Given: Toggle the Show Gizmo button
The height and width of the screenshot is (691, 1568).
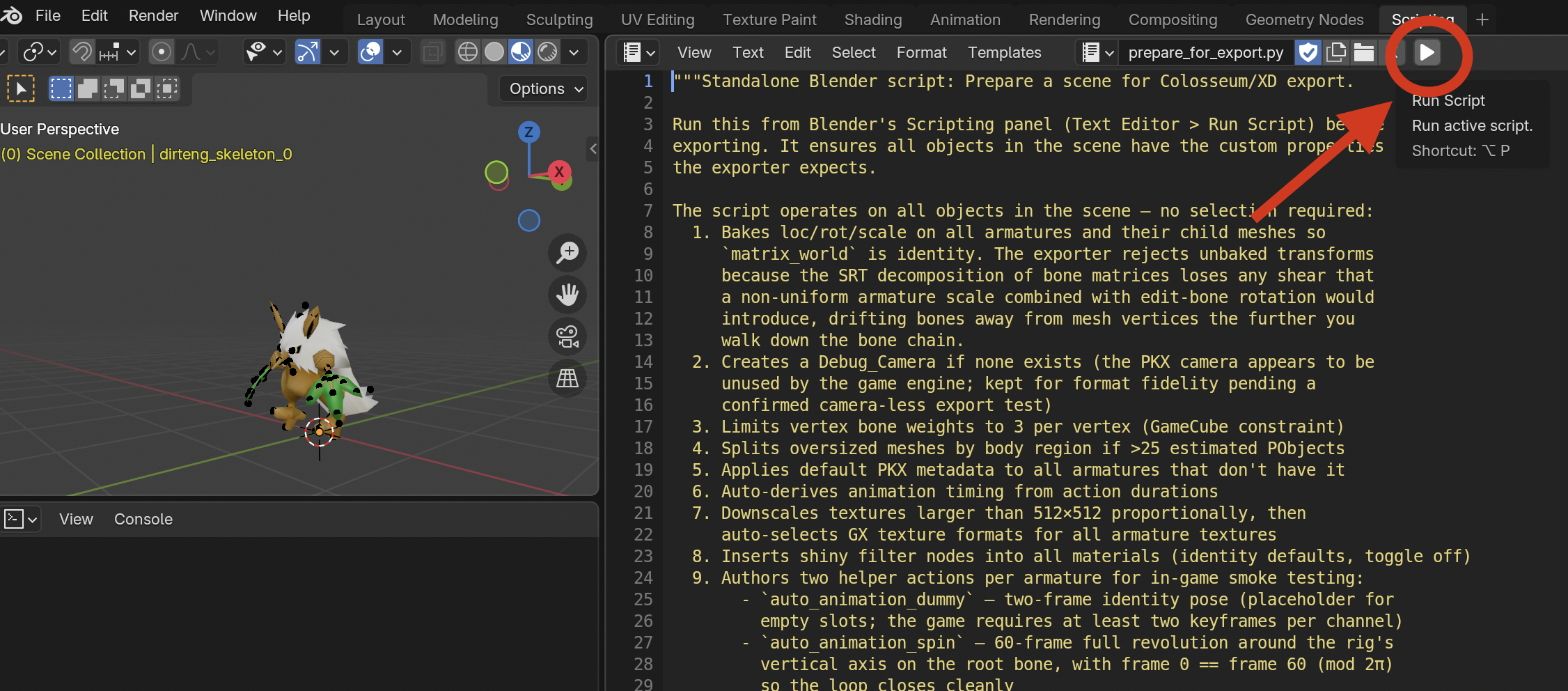Looking at the screenshot, I should click(308, 52).
